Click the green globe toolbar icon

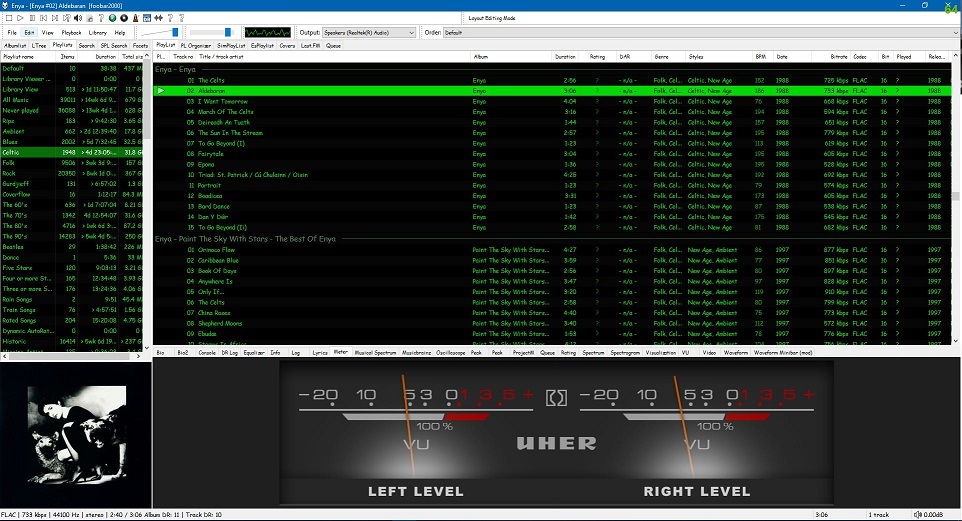[113, 18]
